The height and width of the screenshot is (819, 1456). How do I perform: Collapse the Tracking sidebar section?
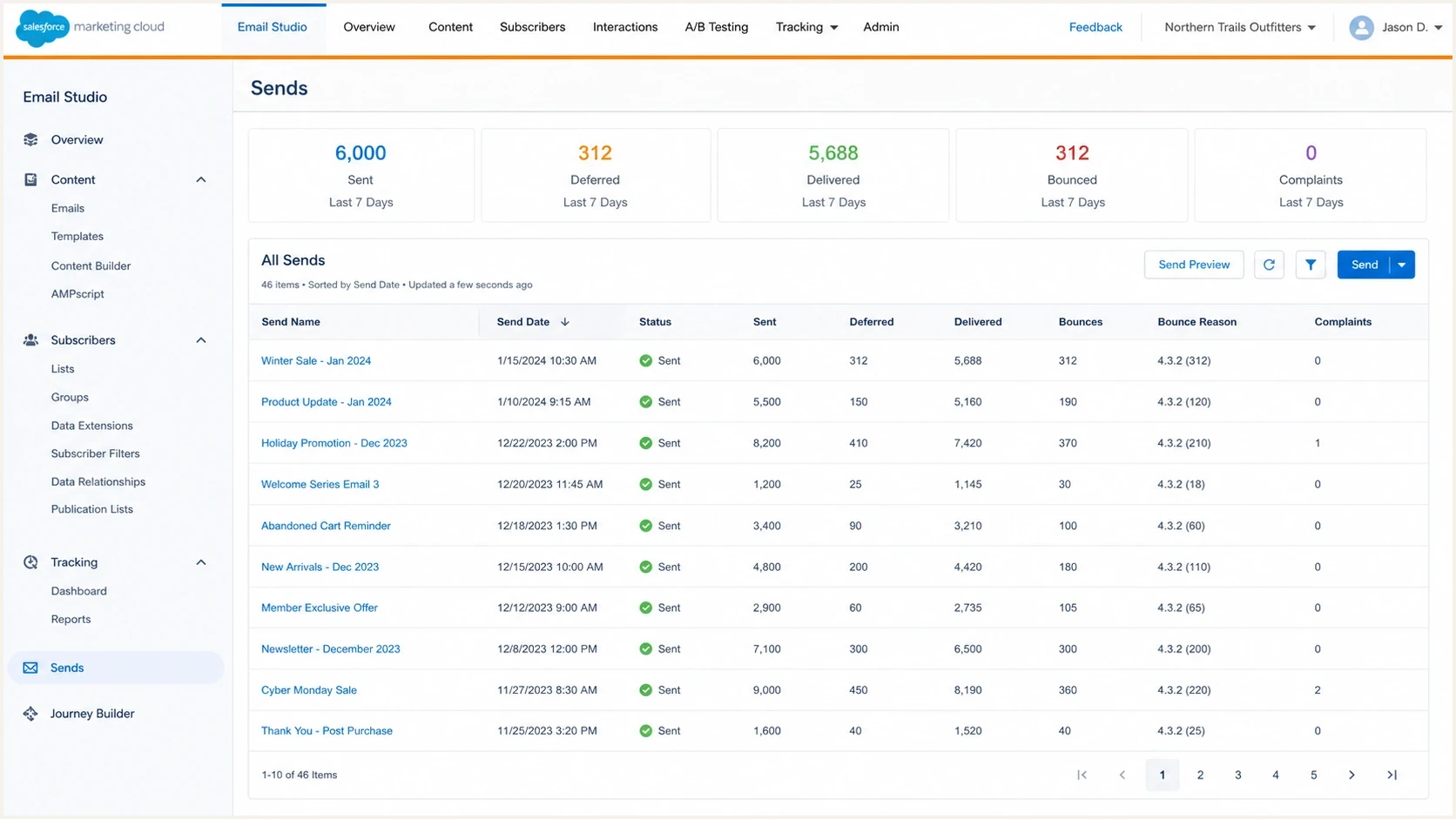(x=201, y=562)
